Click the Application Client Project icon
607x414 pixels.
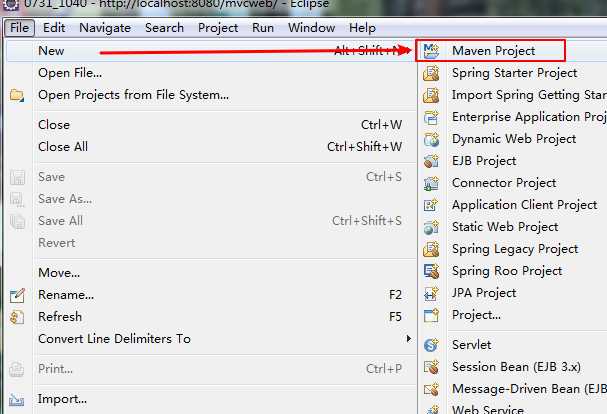coord(431,205)
